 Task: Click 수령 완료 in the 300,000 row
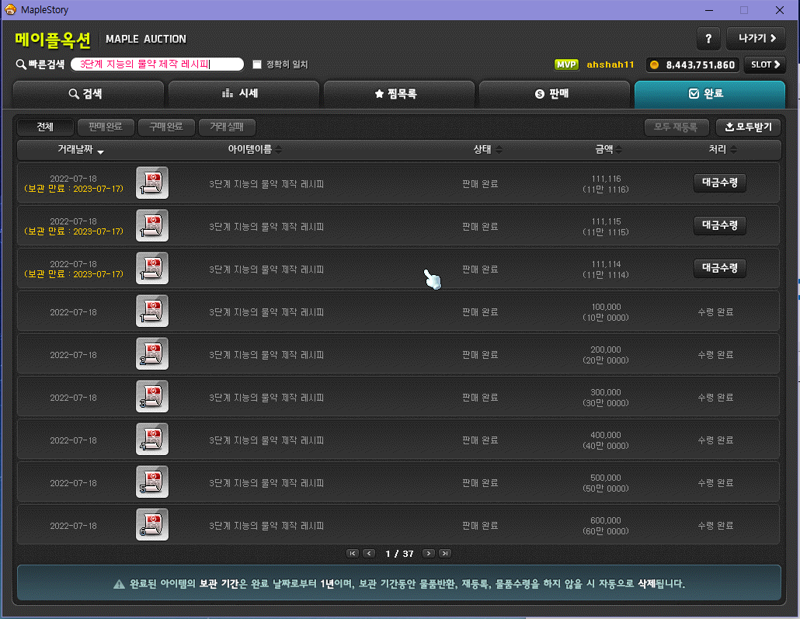715,398
